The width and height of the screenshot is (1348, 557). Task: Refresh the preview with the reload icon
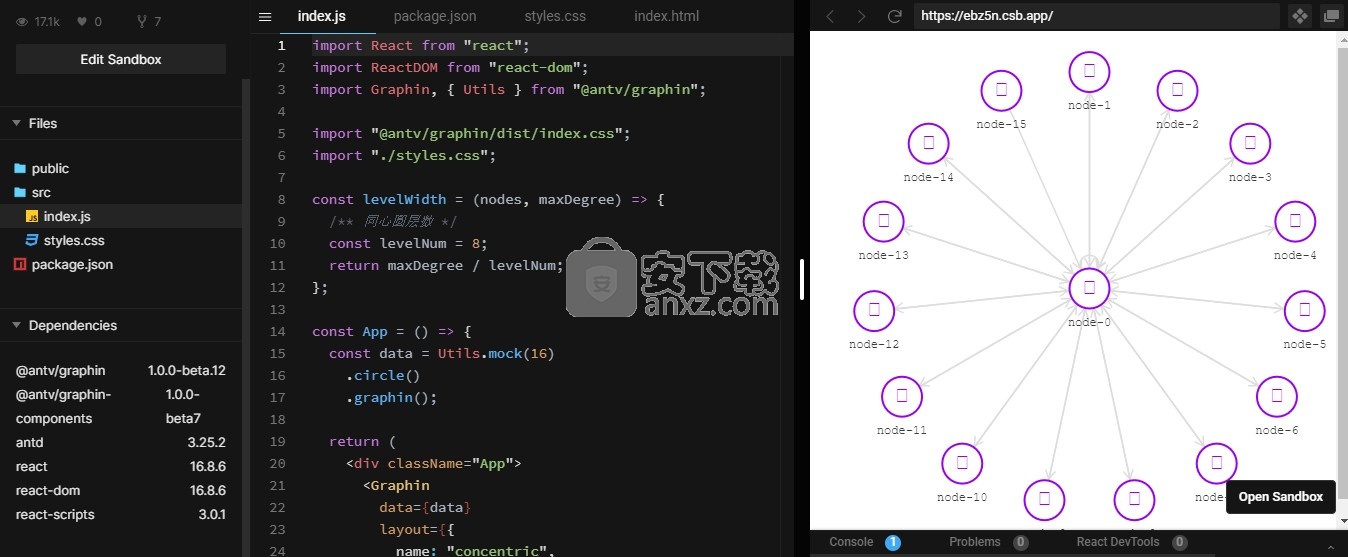pos(895,16)
